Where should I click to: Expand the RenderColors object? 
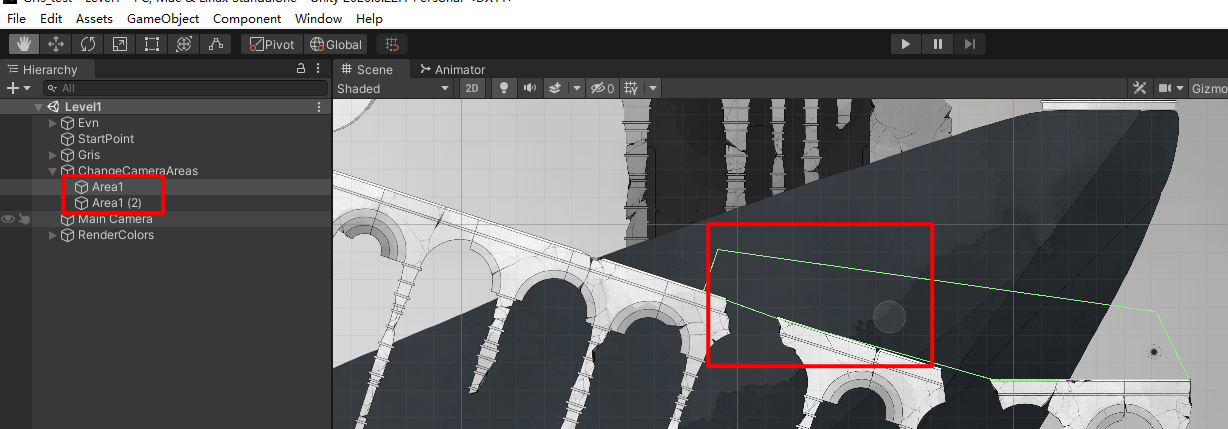[x=53, y=235]
